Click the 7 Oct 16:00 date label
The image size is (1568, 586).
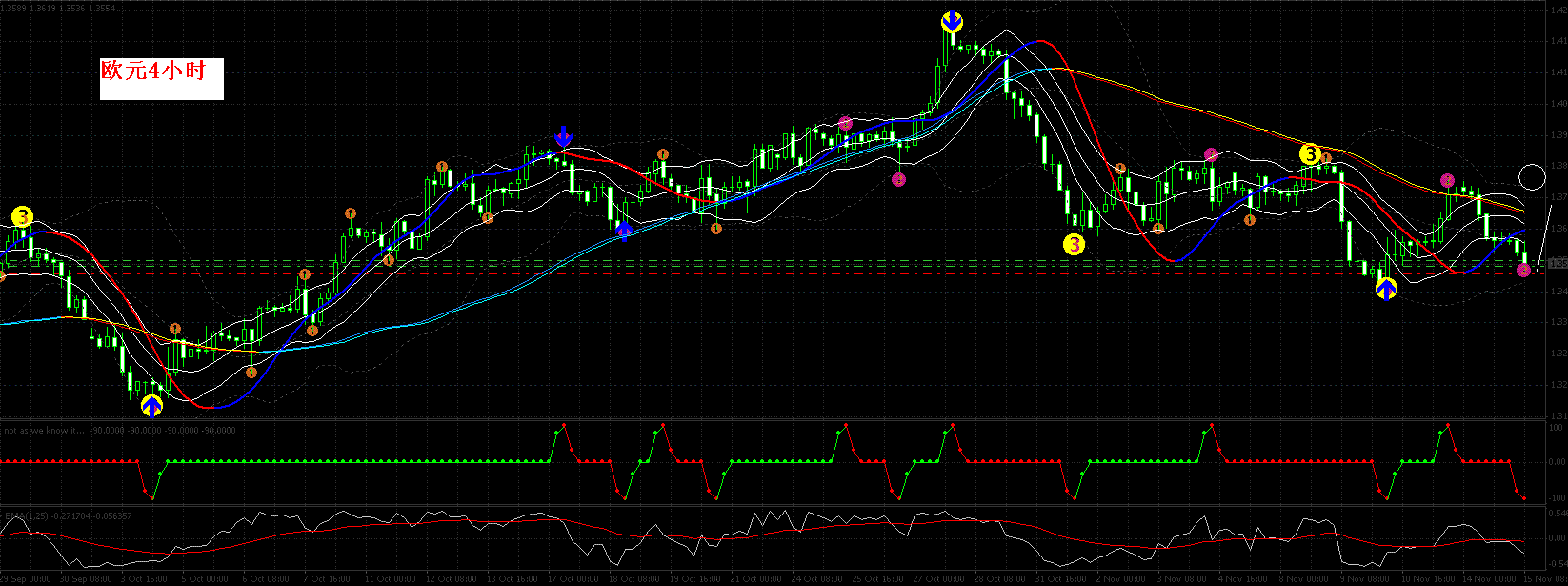click(x=326, y=579)
